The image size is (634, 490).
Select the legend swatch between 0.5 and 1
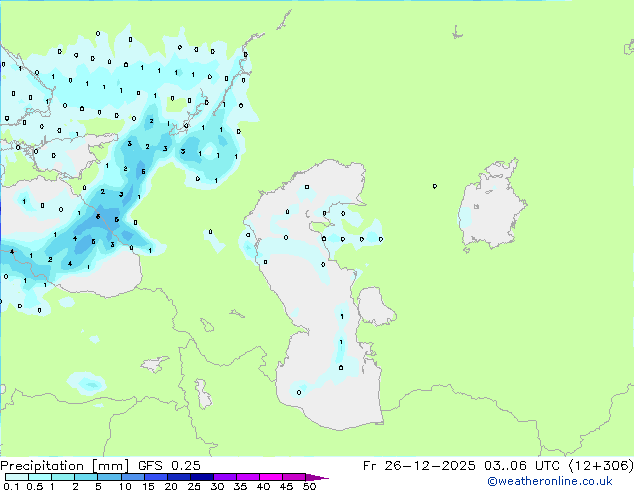click(40, 477)
